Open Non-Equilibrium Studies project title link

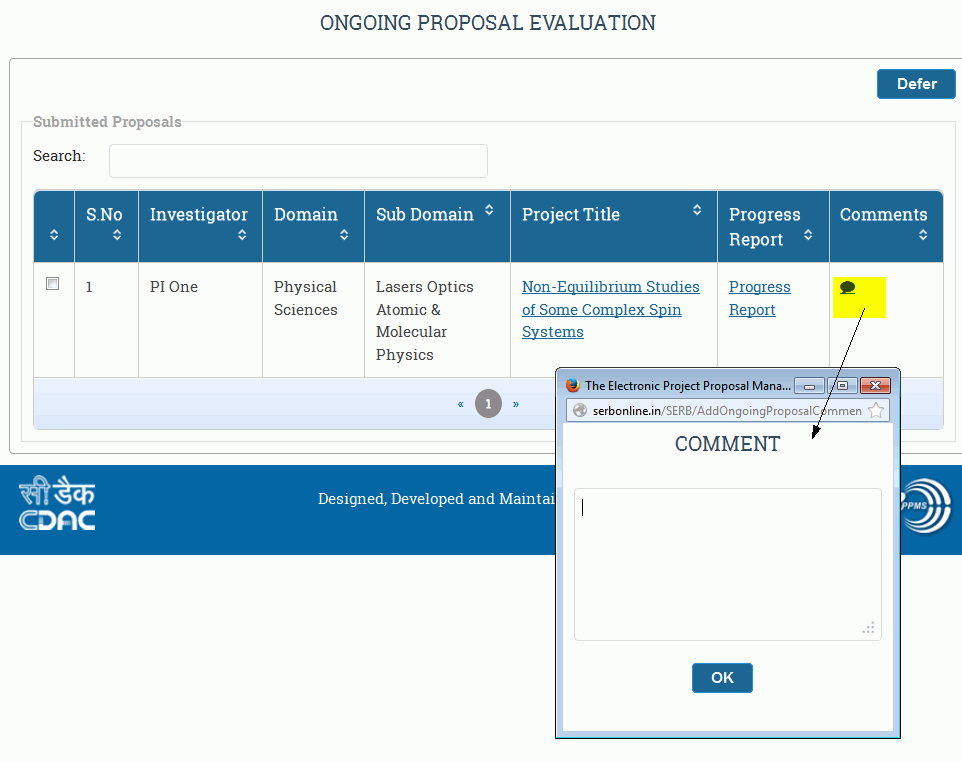coord(610,309)
